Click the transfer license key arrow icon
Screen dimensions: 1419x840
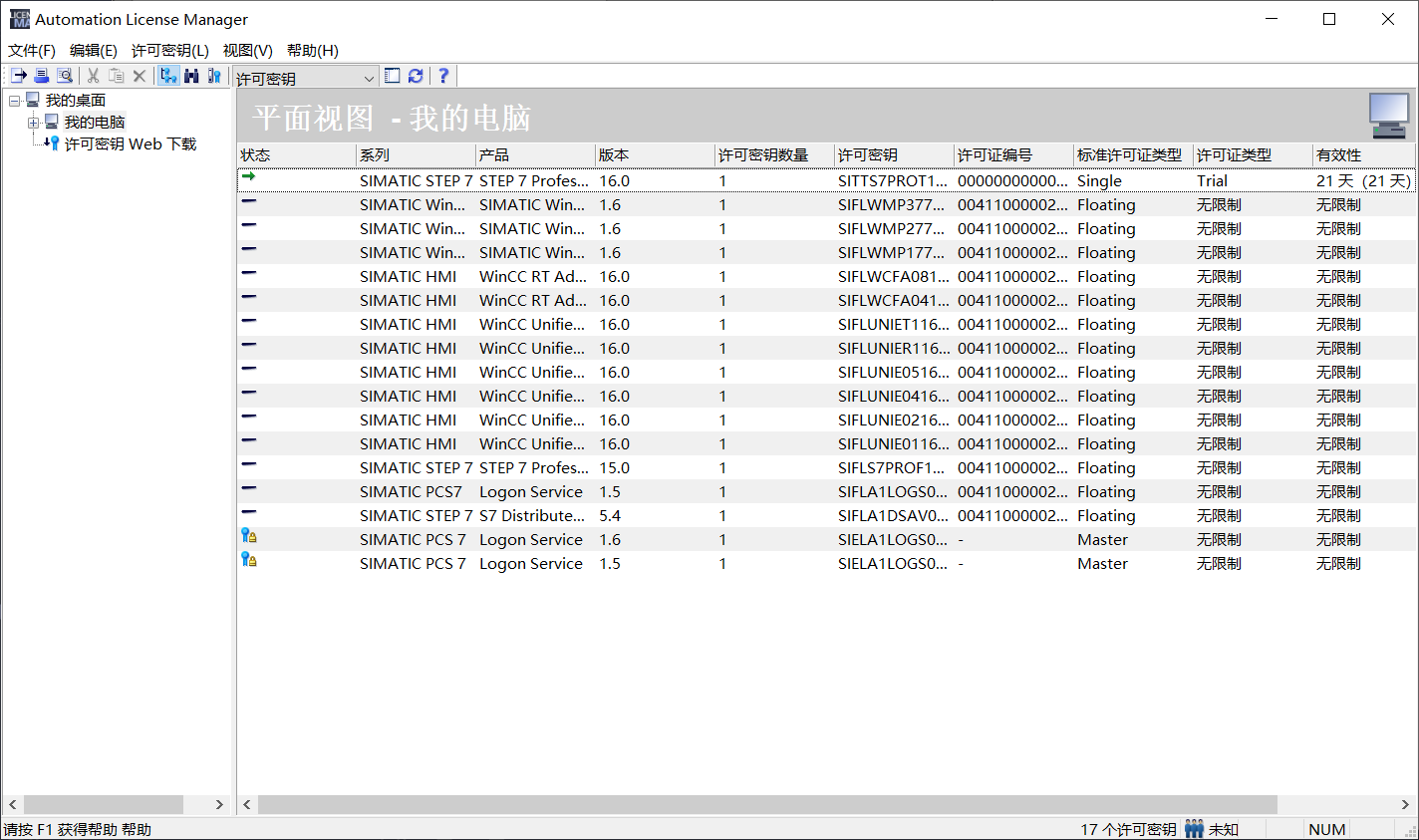point(19,76)
